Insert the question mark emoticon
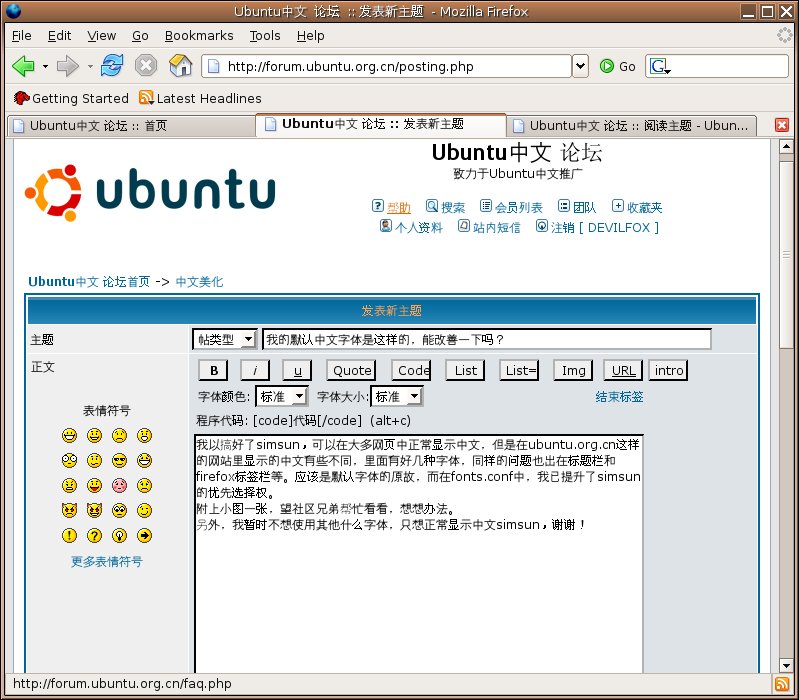Screen dimensions: 799x700 (x=94, y=535)
